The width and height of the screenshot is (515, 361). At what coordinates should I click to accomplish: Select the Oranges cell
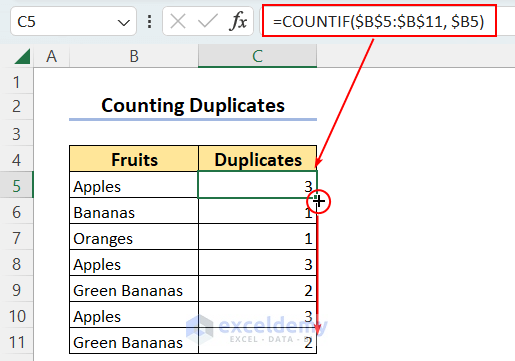134,238
